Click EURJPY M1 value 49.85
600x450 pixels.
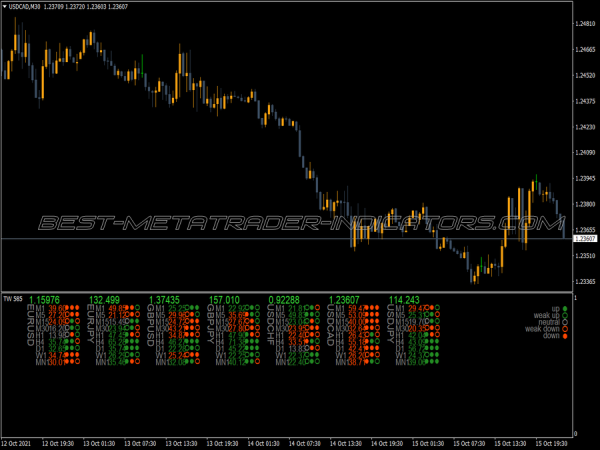117,308
